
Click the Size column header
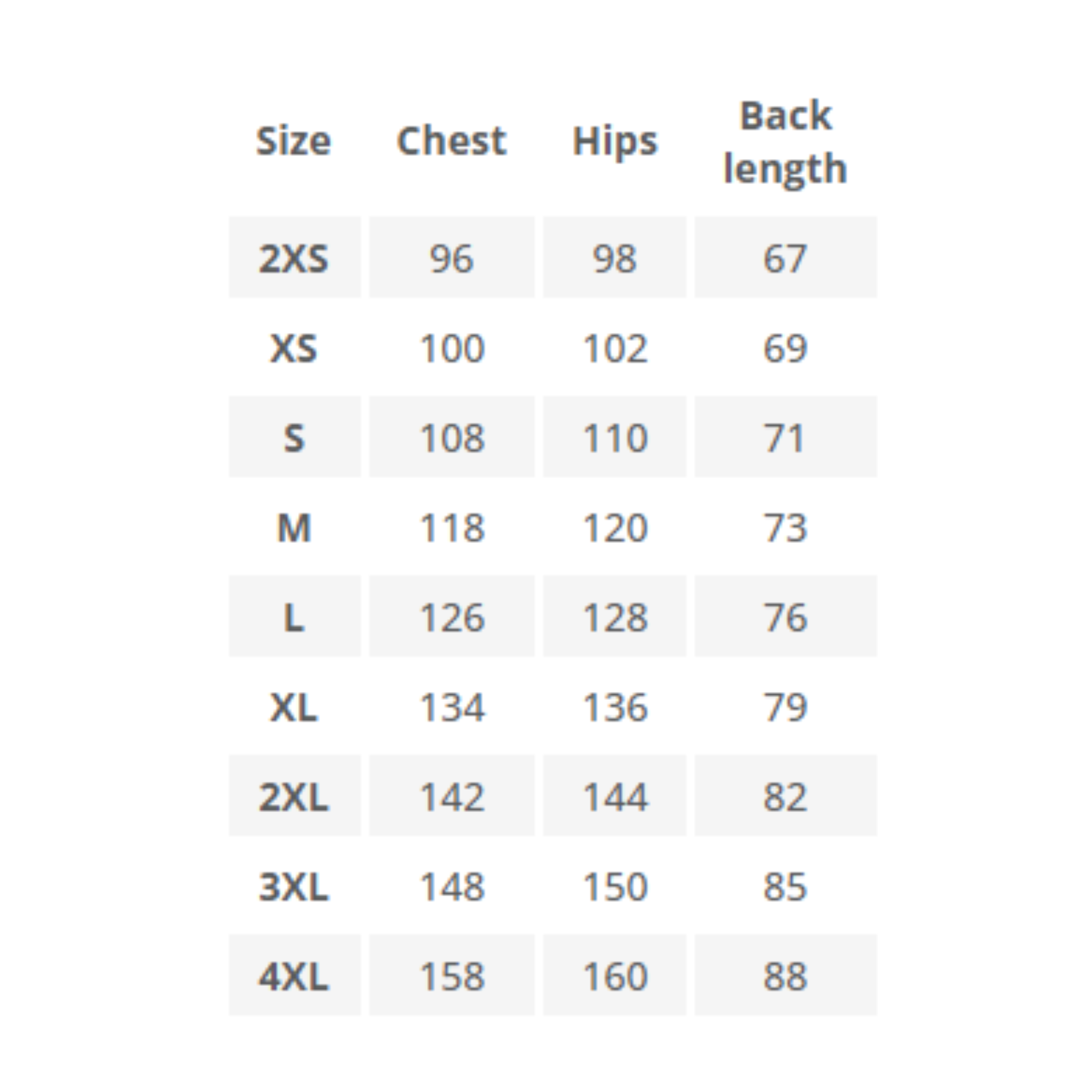click(x=293, y=141)
